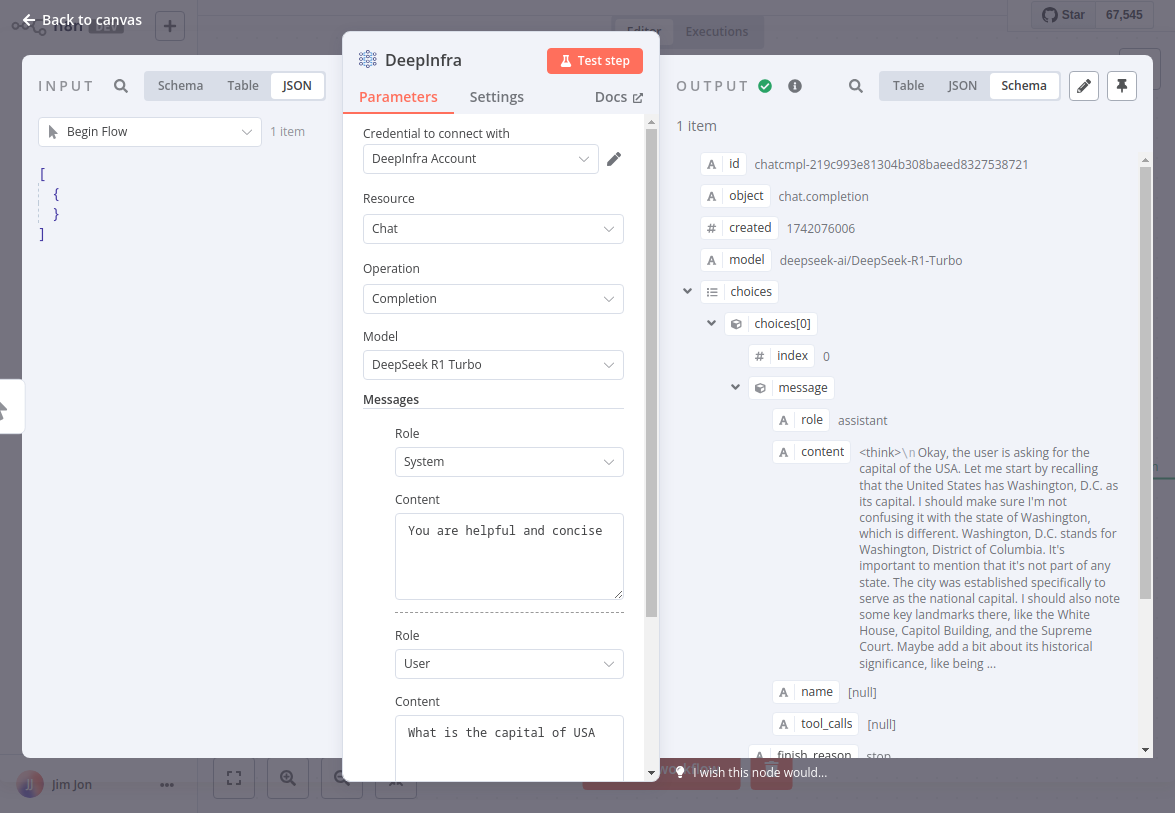Open the System role dropdown

[x=509, y=462]
